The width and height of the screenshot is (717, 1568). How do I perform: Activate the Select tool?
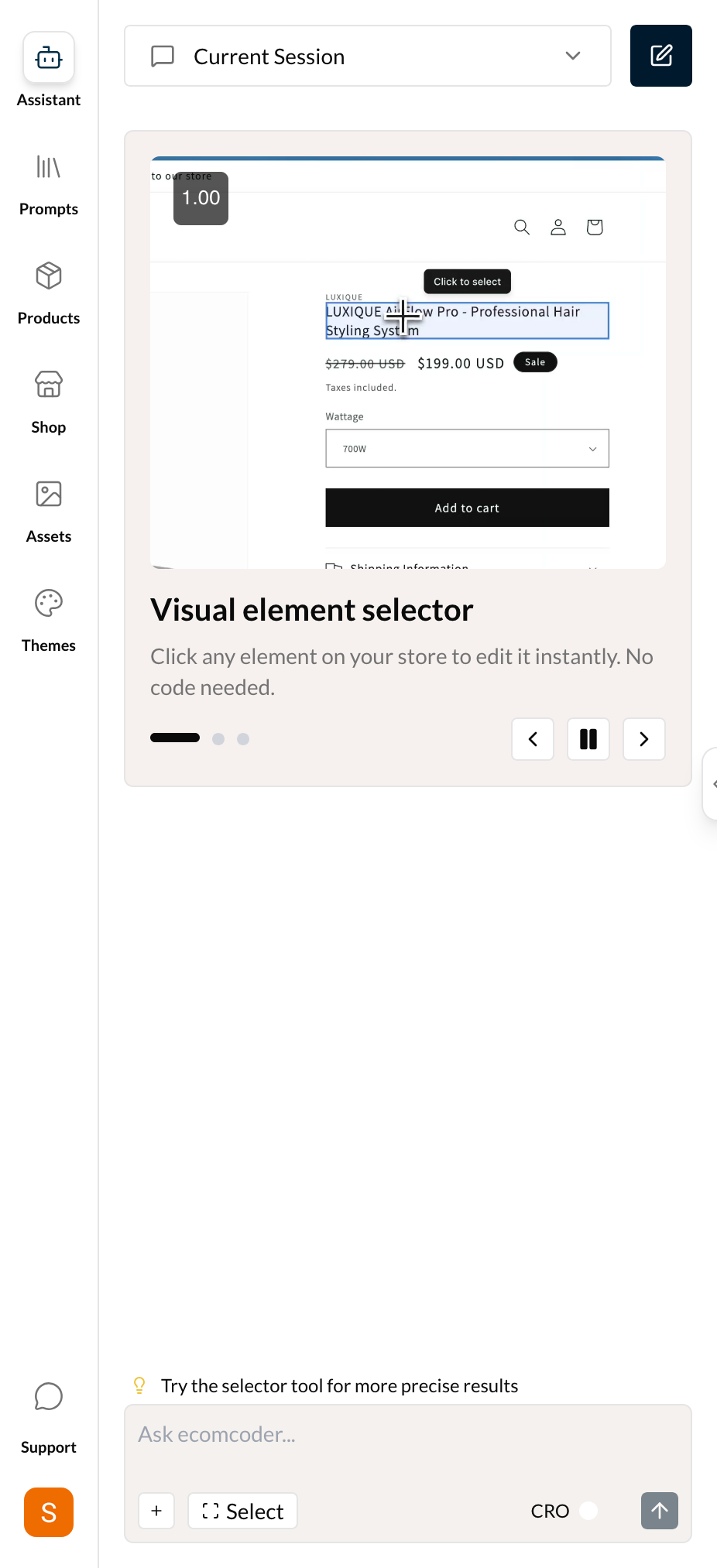[242, 1511]
